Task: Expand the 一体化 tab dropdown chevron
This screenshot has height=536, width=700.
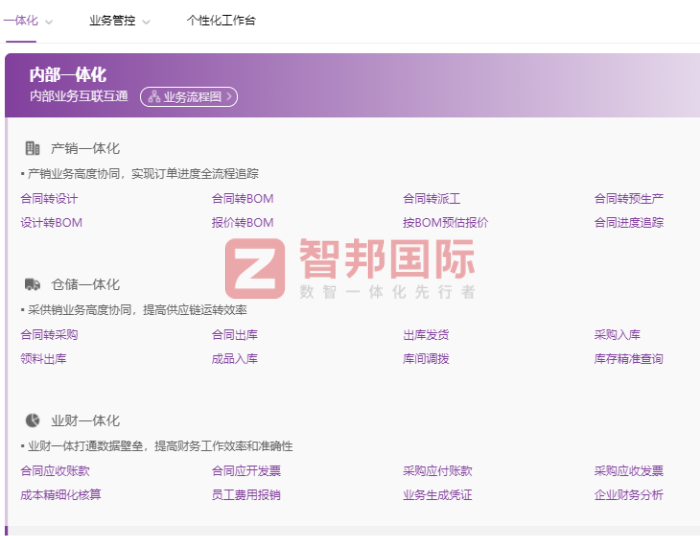Action: (x=49, y=21)
